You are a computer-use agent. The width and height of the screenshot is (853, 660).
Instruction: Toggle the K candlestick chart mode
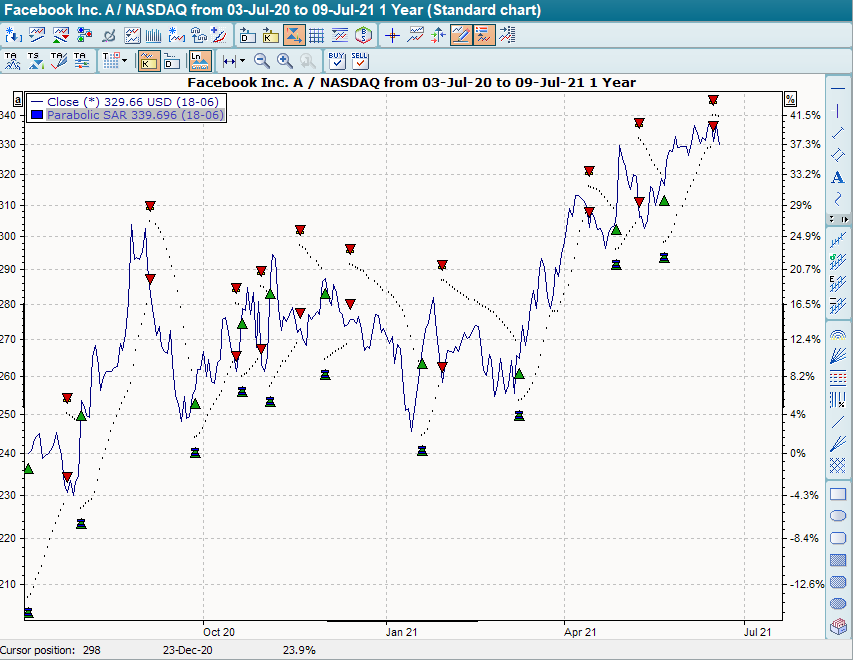(x=148, y=61)
